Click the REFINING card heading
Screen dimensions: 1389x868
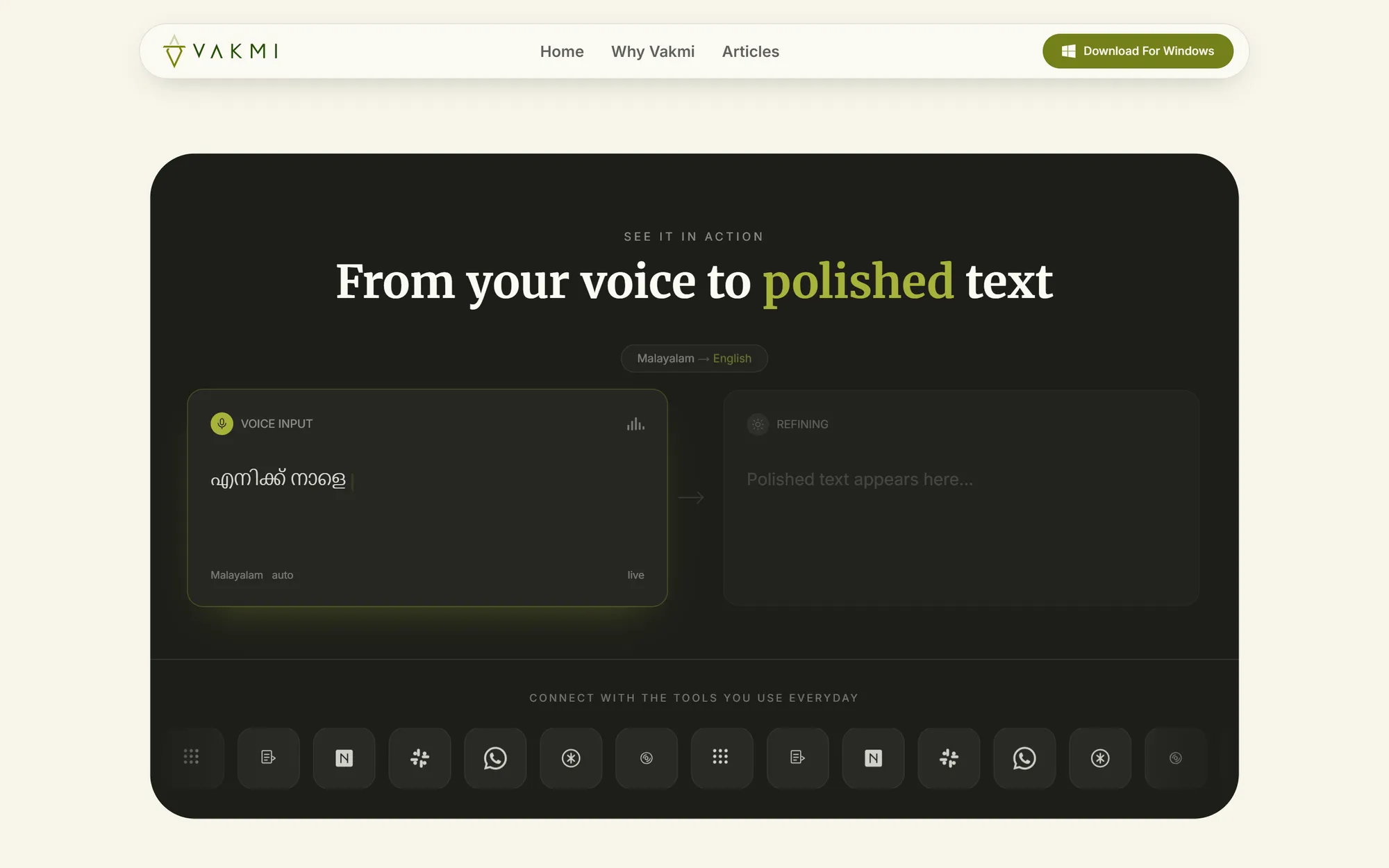(x=802, y=424)
